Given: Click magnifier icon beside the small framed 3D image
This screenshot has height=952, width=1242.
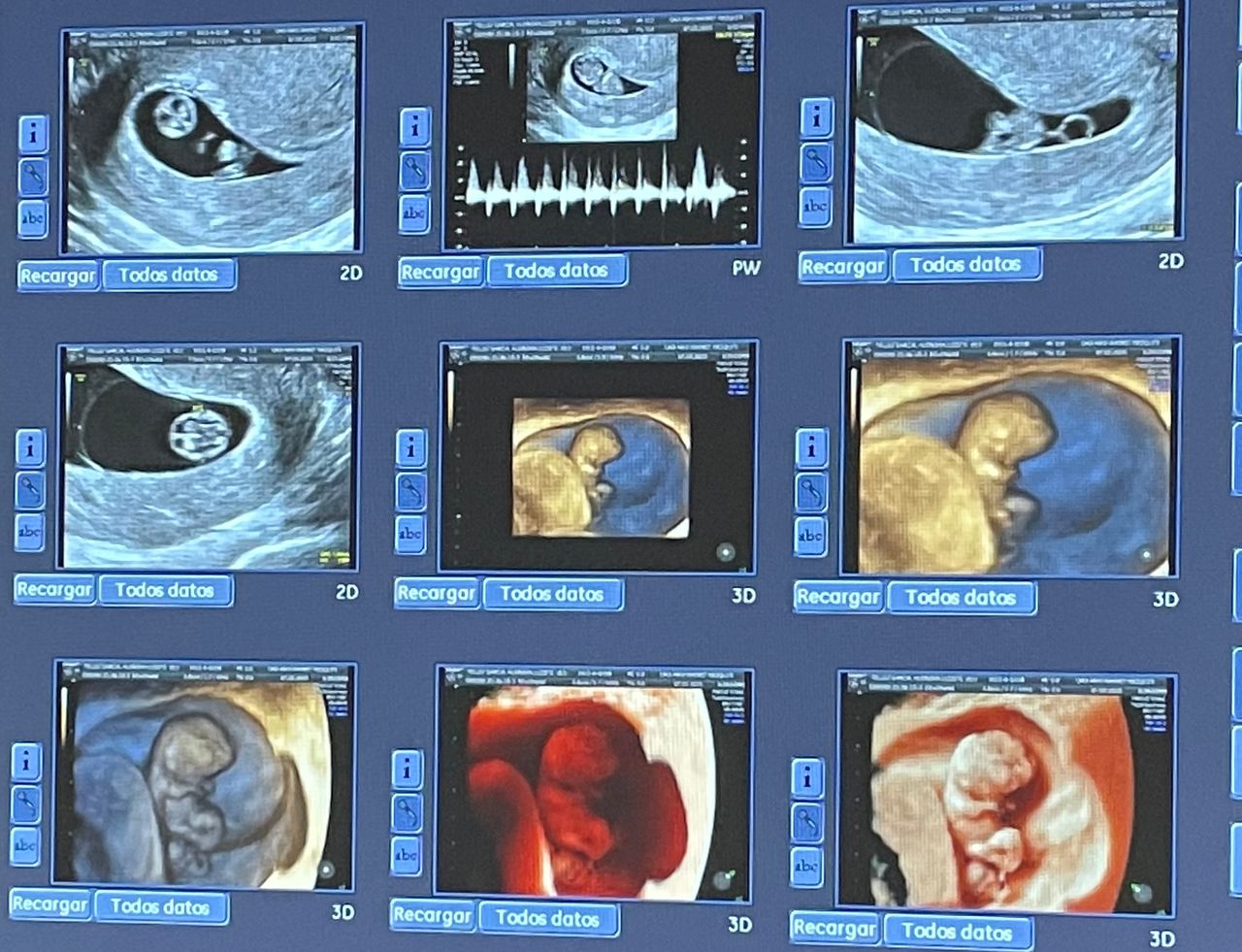Looking at the screenshot, I should coord(410,491).
